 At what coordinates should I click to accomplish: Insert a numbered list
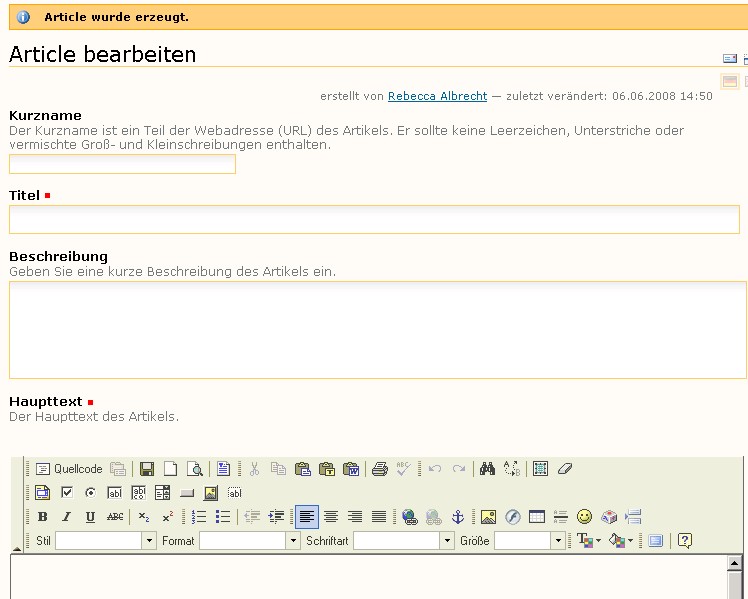point(199,517)
